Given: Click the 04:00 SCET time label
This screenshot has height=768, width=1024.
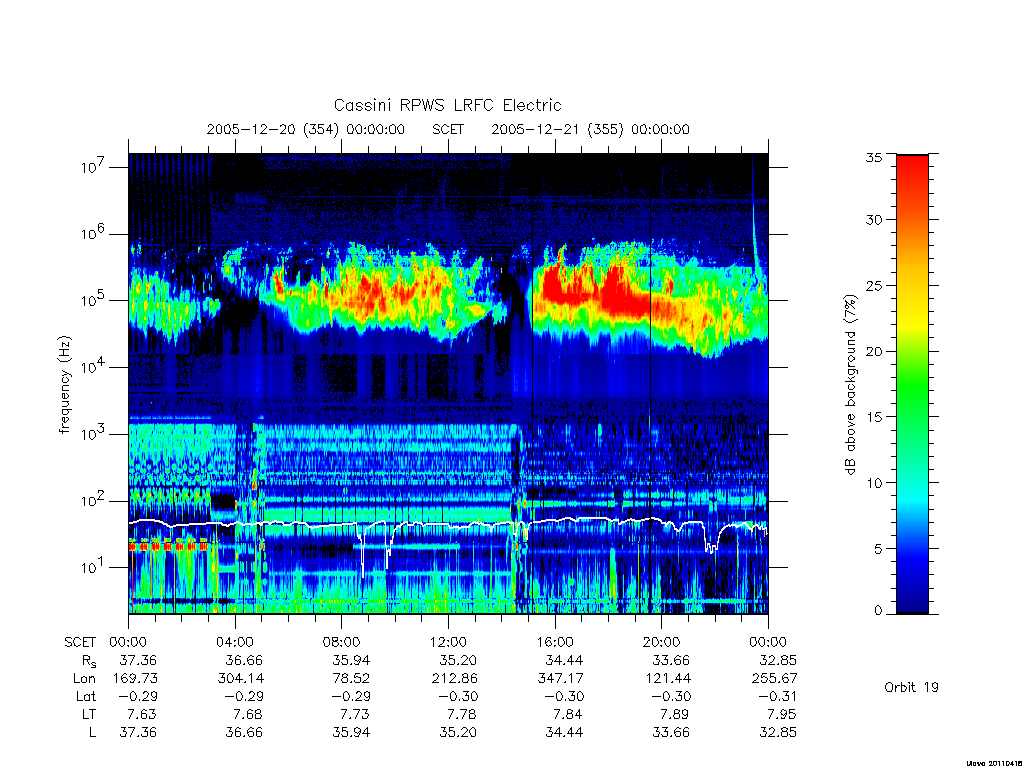Looking at the screenshot, I should (x=235, y=642).
